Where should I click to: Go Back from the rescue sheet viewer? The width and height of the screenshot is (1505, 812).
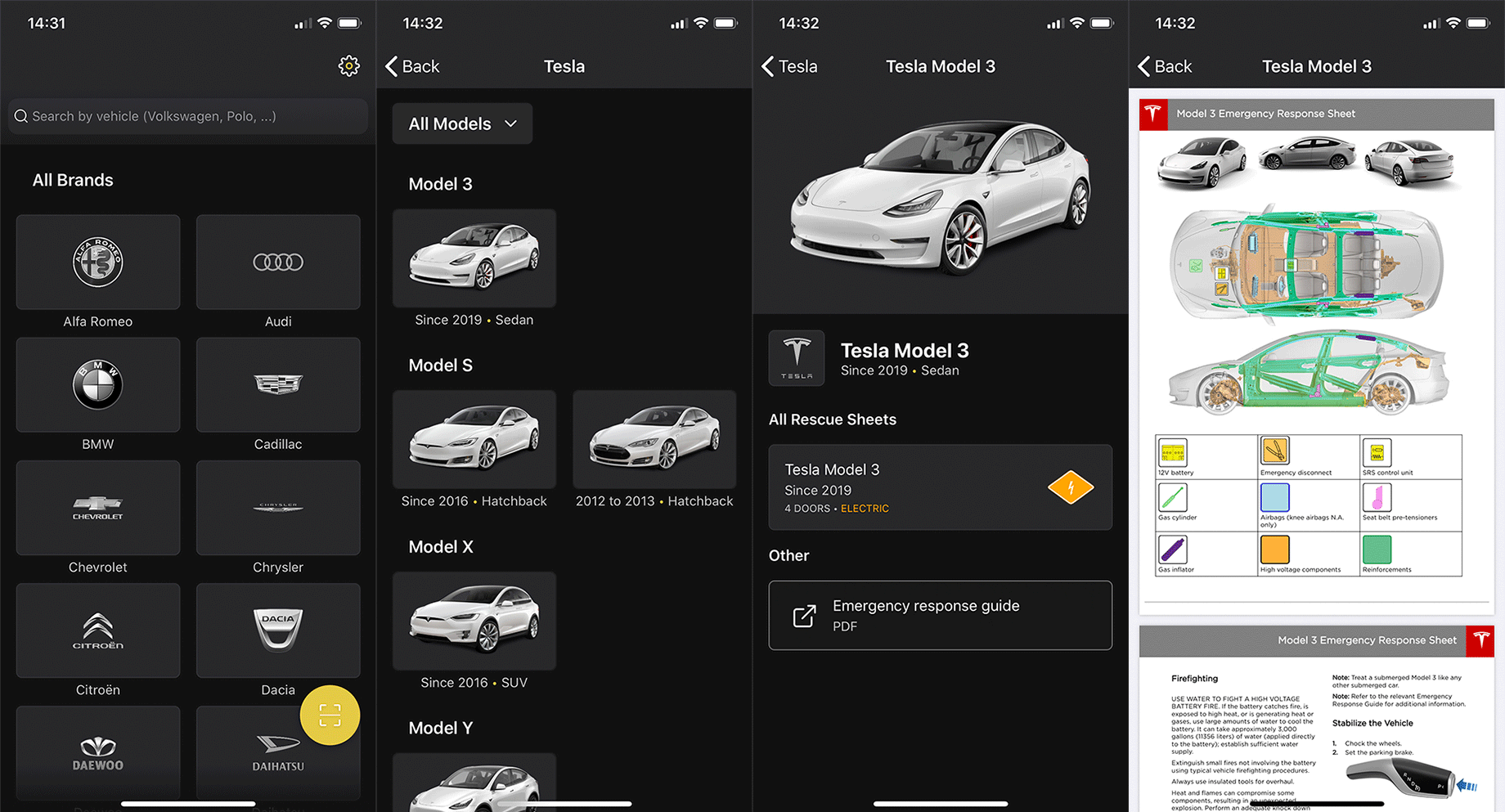pyautogui.click(x=1165, y=66)
